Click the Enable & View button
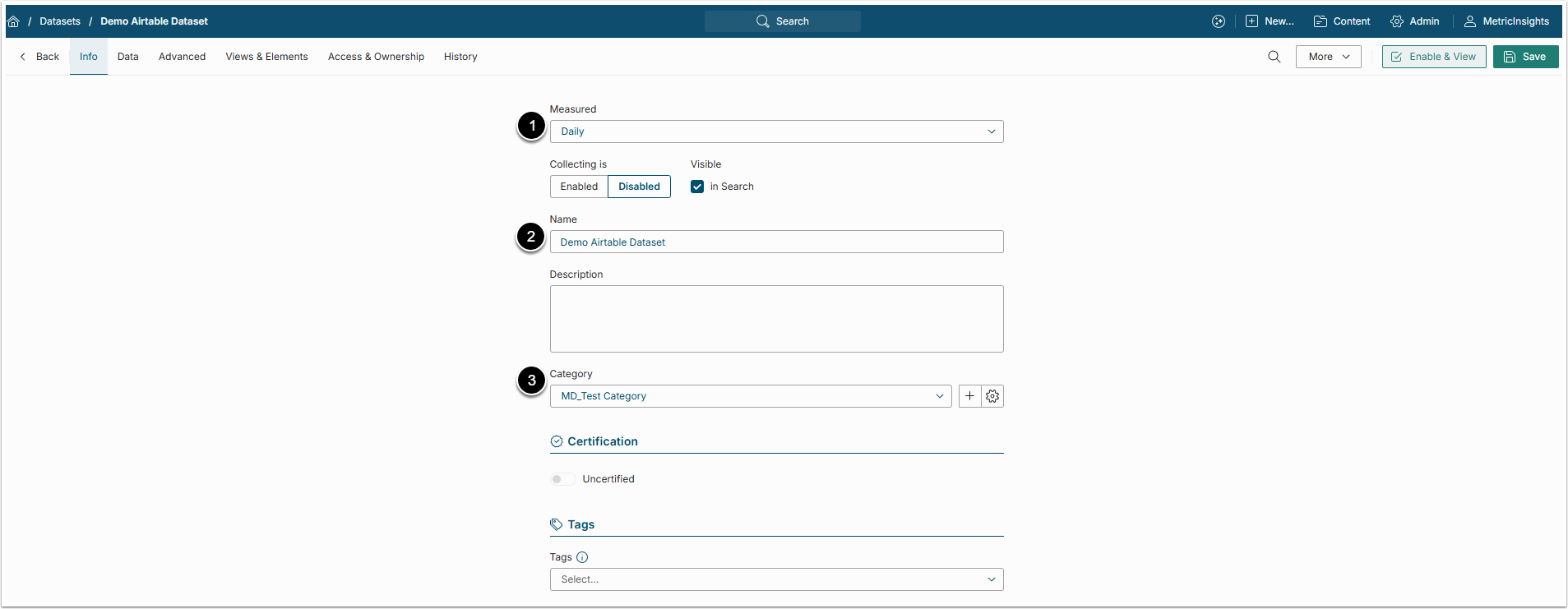Screen dimensions: 1568x609 (1433, 57)
